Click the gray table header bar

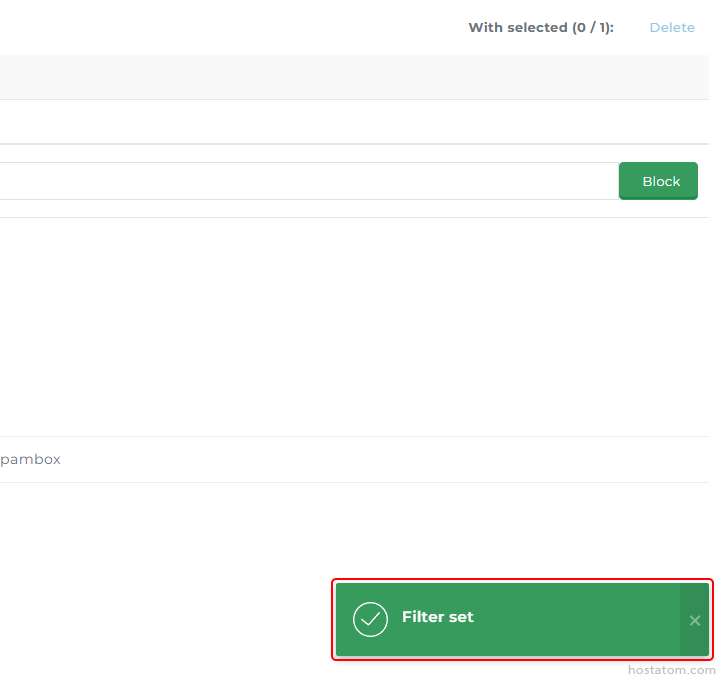click(350, 77)
